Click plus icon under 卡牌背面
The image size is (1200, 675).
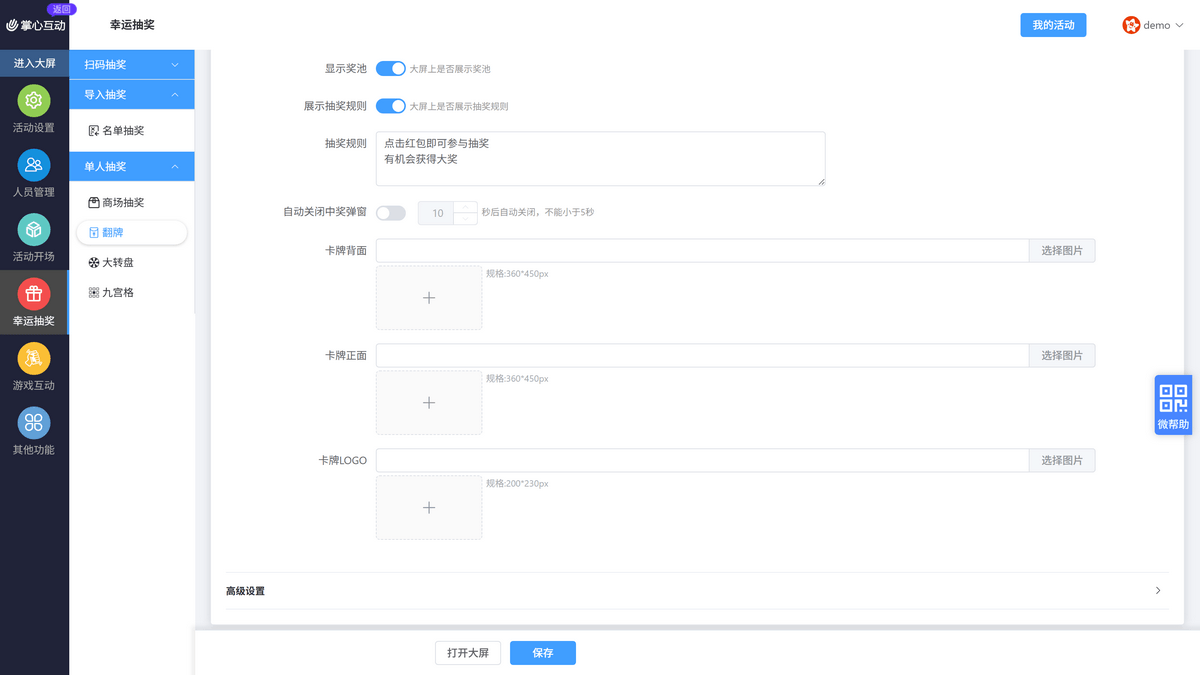pos(429,298)
